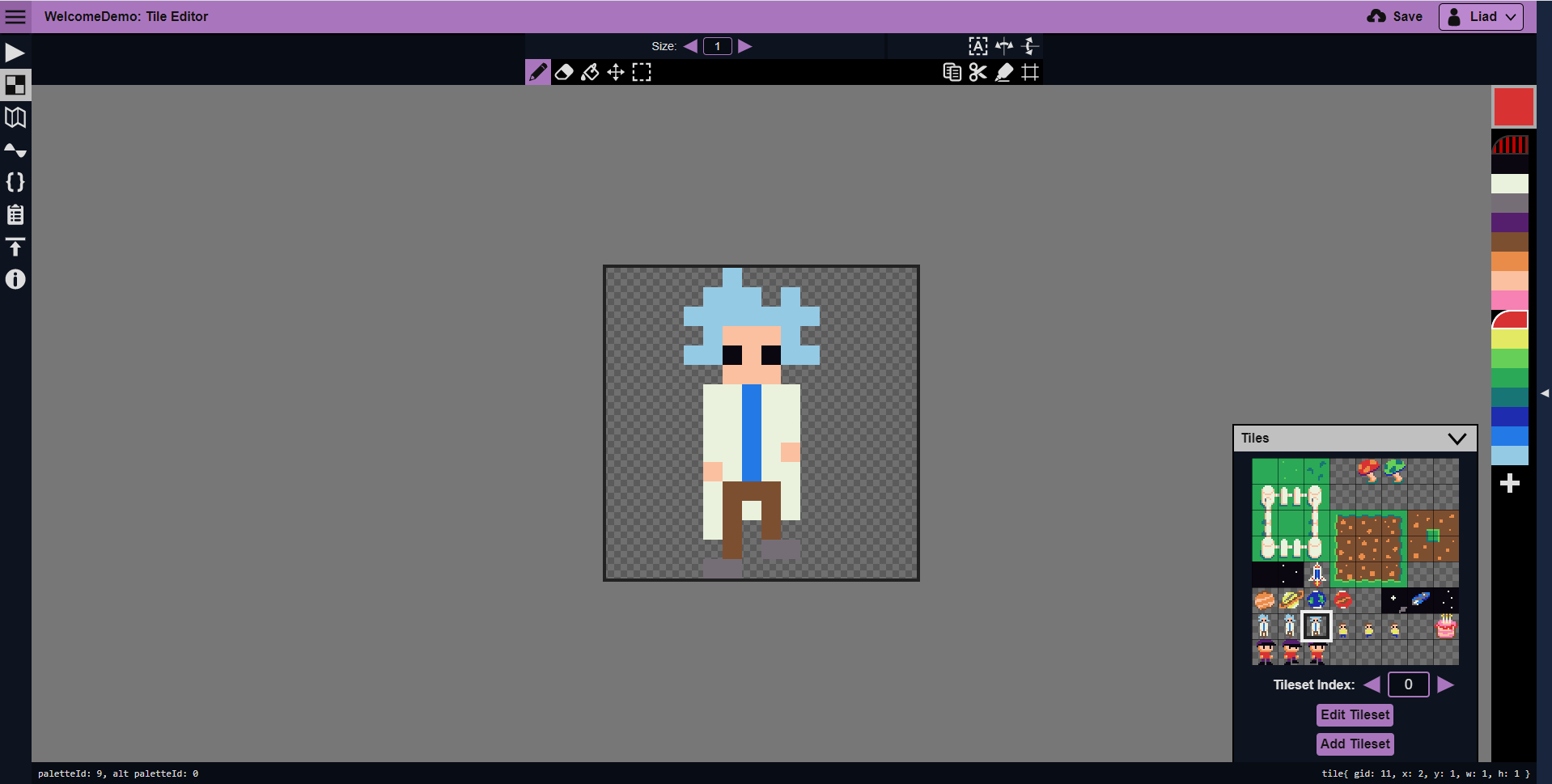Image resolution: width=1552 pixels, height=784 pixels.
Task: Select the orange Jupiter planet tile
Action: 1265,600
